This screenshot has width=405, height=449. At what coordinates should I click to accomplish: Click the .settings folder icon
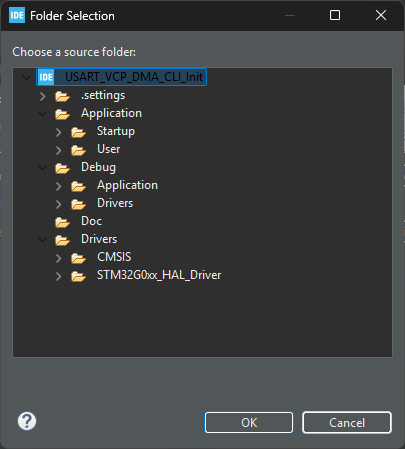62,96
